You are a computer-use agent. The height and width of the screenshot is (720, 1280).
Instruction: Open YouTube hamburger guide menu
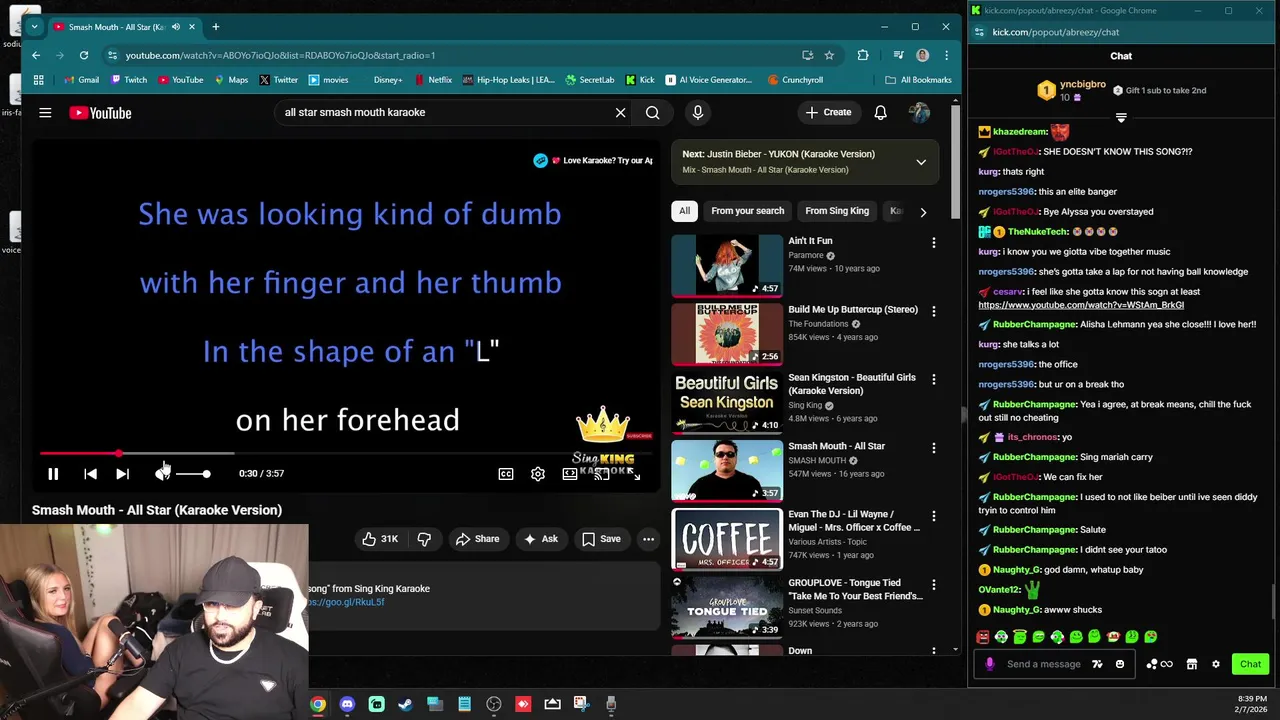45,113
